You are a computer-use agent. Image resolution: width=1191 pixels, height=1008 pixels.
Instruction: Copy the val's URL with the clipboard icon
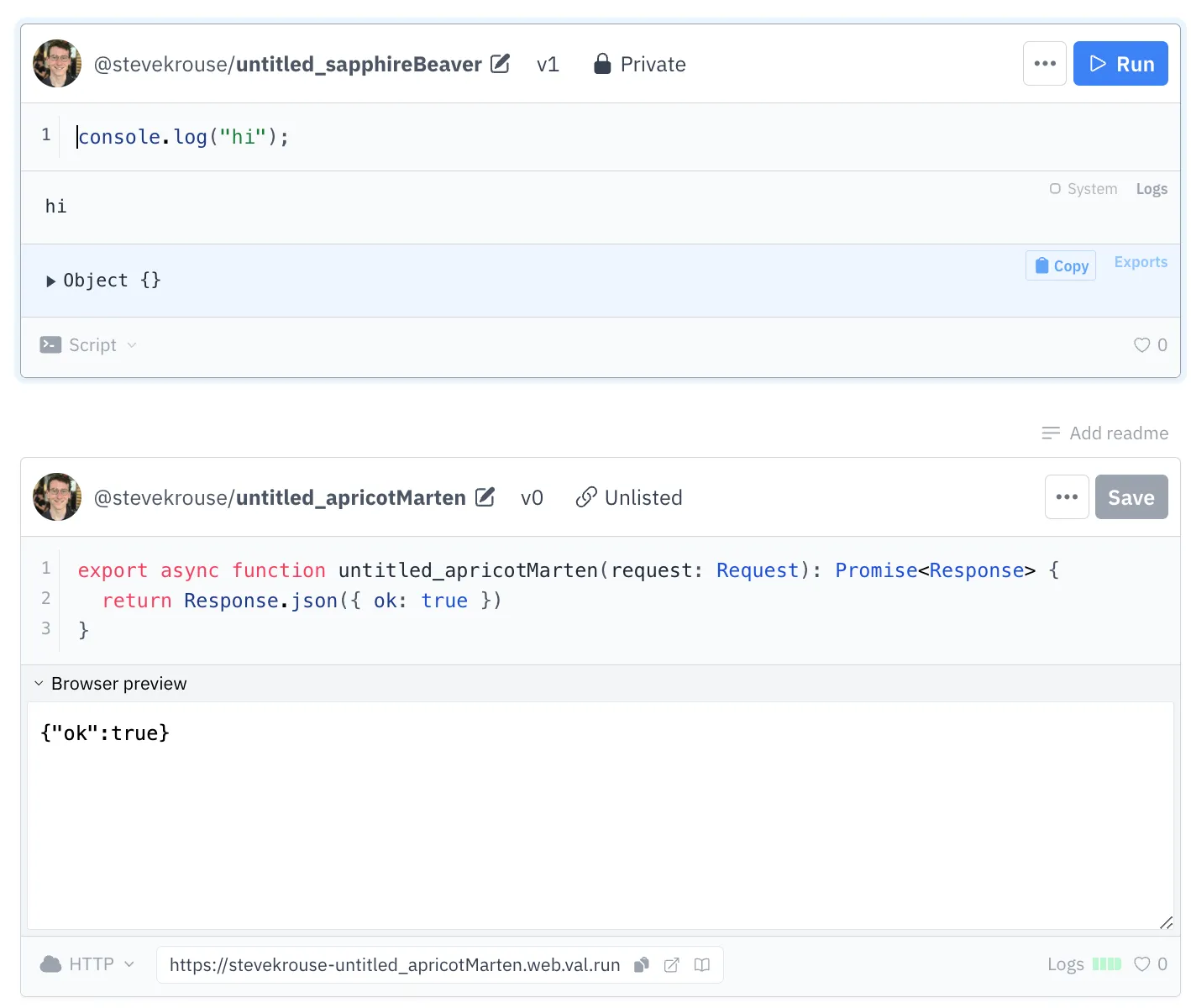[641, 964]
